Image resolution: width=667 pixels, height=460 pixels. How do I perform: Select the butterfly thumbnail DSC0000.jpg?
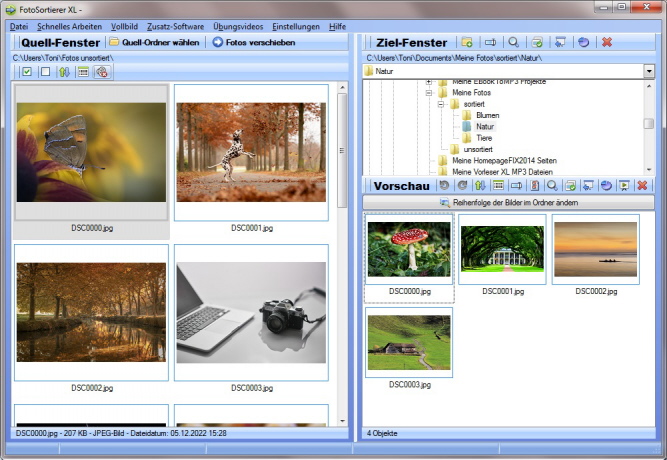[x=91, y=153]
